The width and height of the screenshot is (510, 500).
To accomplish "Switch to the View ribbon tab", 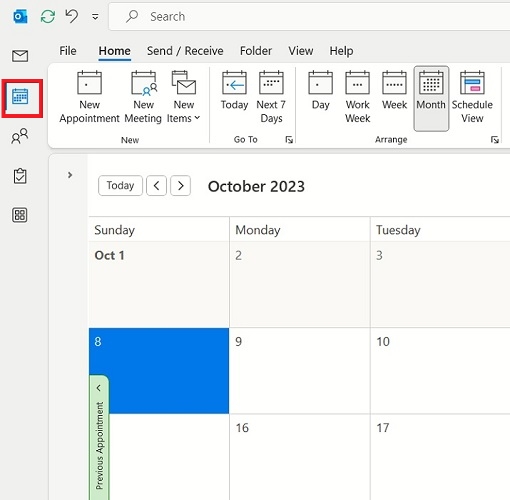I will 301,51.
